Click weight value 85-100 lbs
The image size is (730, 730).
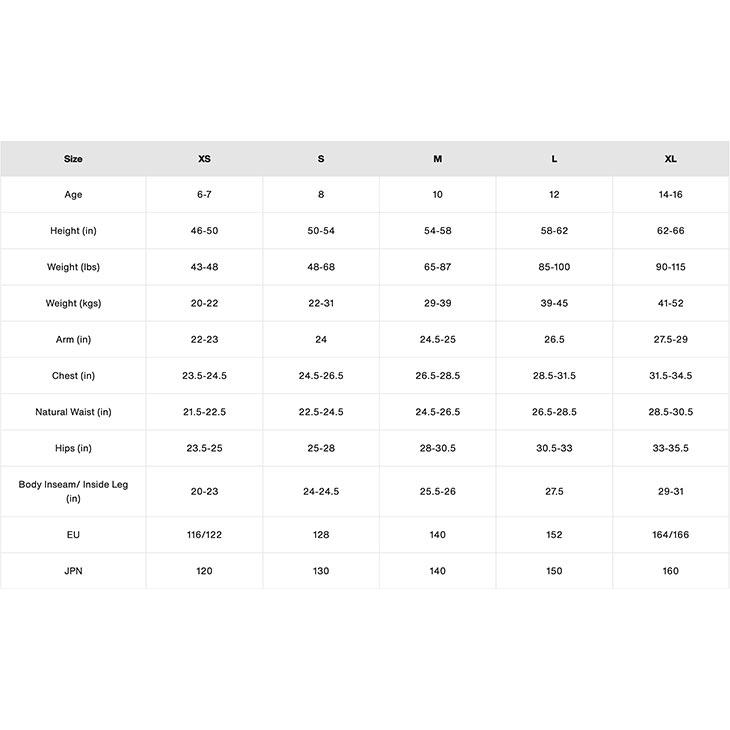[554, 267]
